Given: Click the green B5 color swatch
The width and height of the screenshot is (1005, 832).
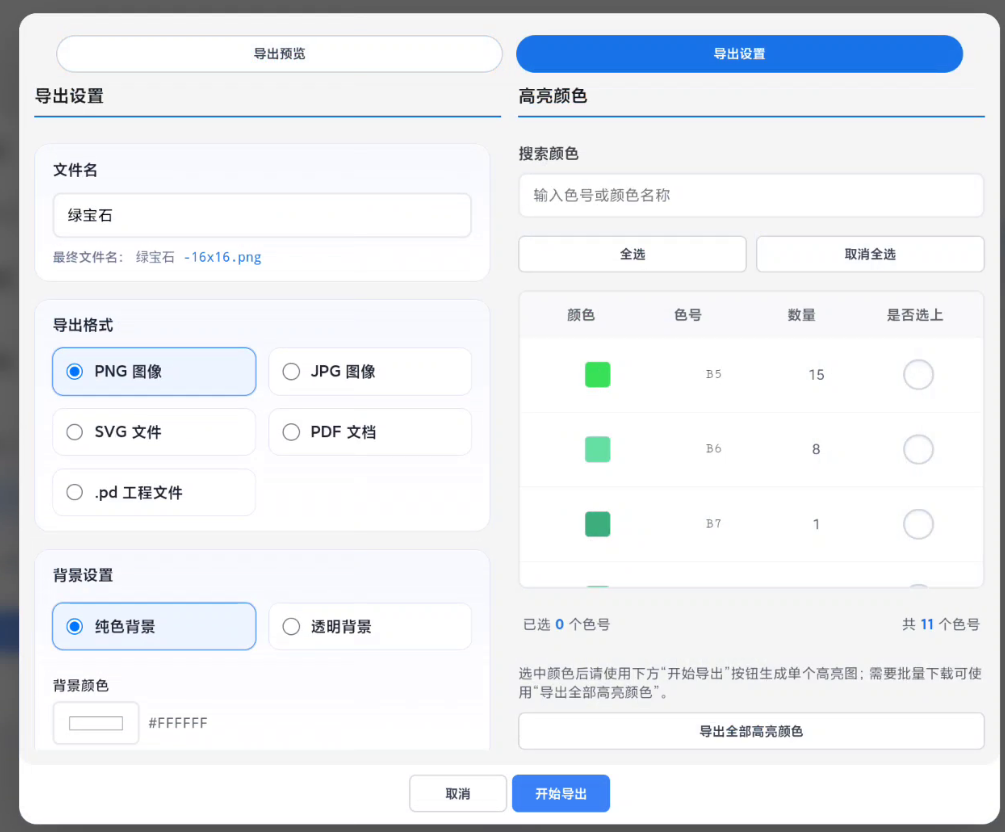Looking at the screenshot, I should point(597,374).
